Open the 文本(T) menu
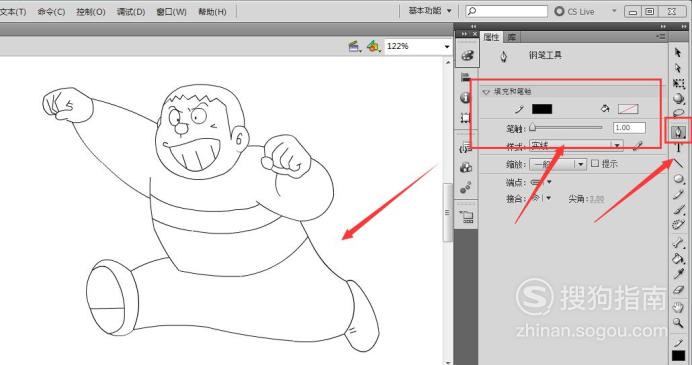 pos(13,12)
